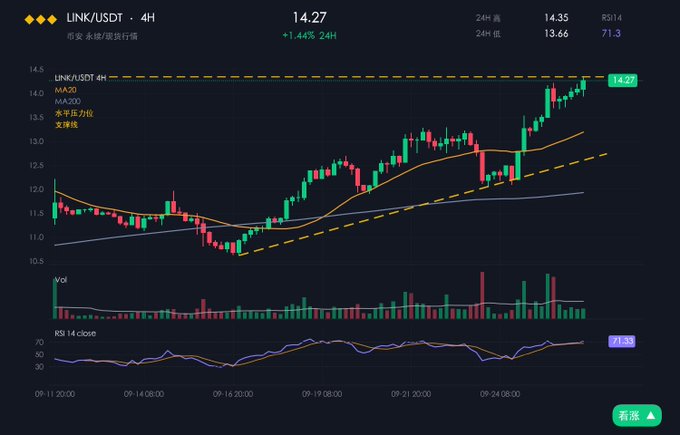Viewport: 680px width, 435px height.
Task: Click the RSI 70 level label
Action: pos(39,342)
